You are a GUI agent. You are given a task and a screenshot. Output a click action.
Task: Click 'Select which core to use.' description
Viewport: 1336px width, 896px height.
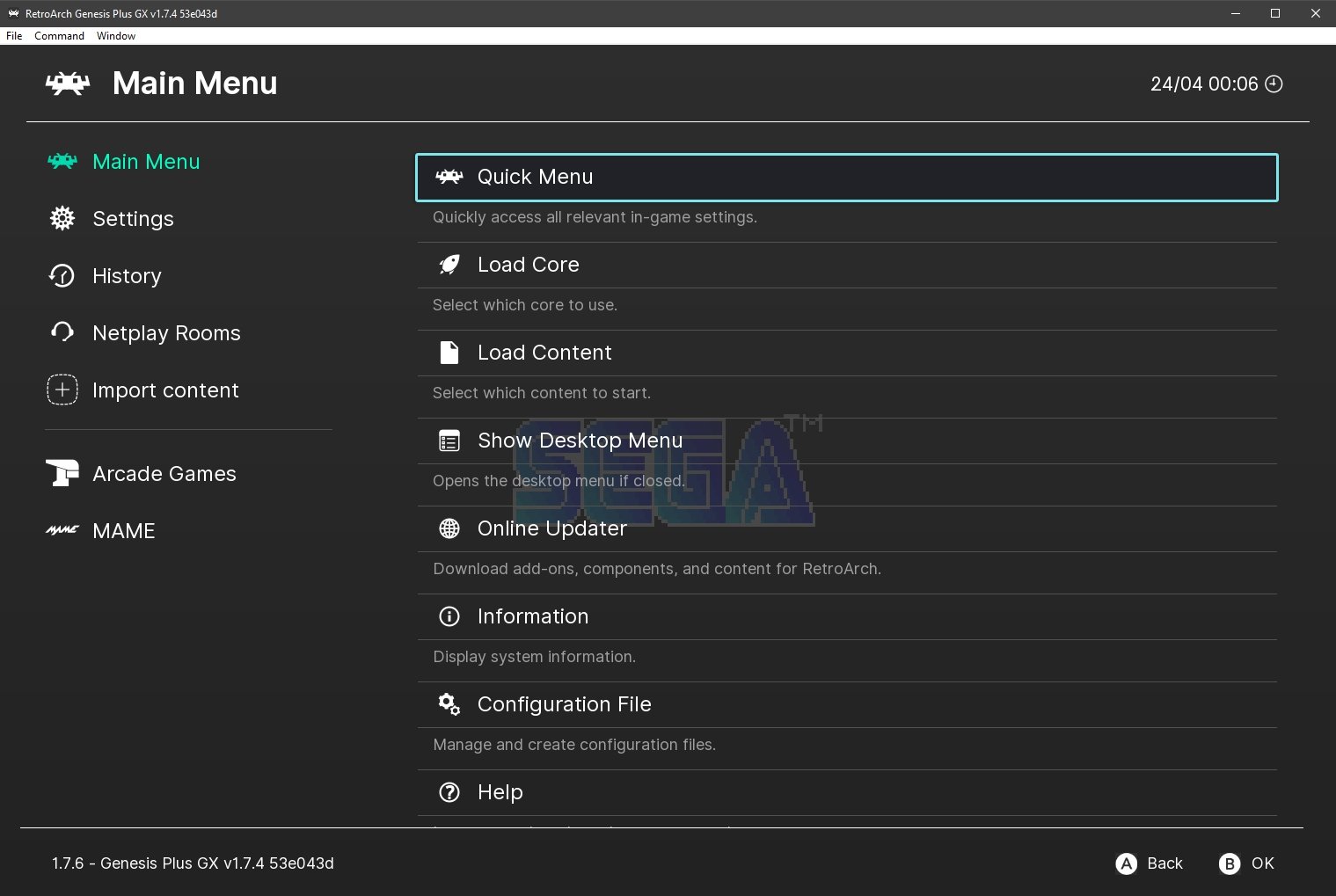pos(525,305)
